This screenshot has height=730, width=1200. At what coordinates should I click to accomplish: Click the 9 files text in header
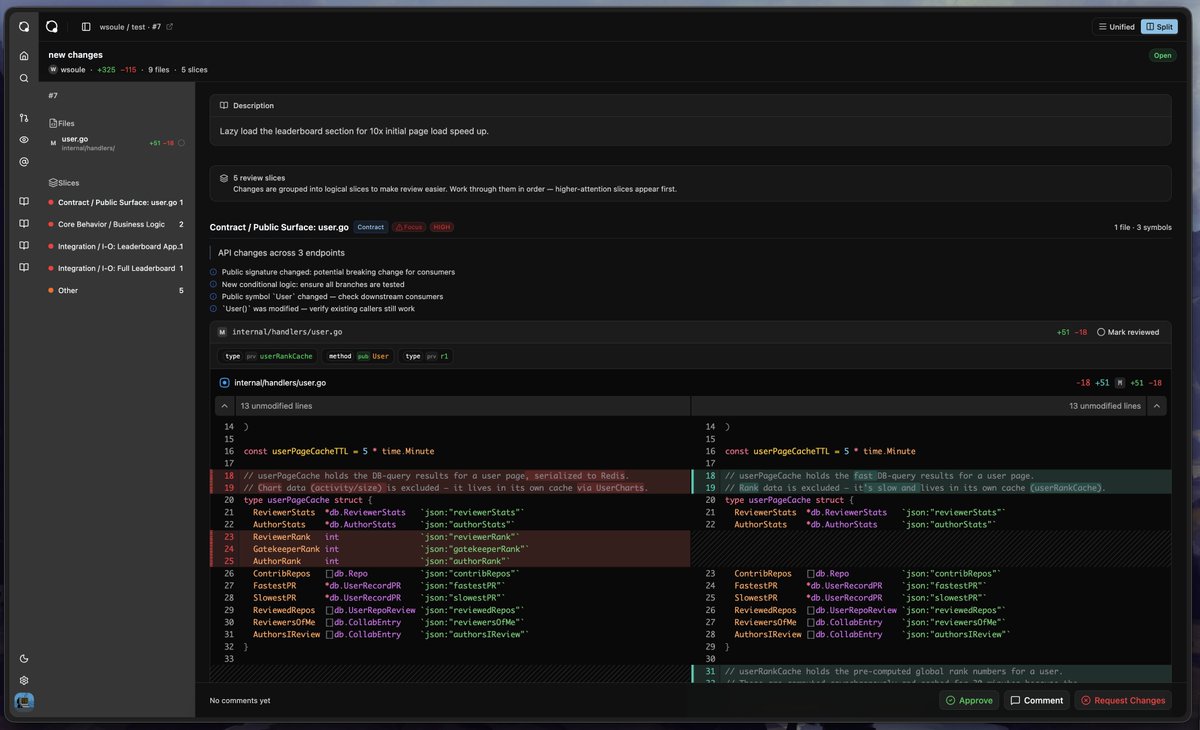coord(159,70)
